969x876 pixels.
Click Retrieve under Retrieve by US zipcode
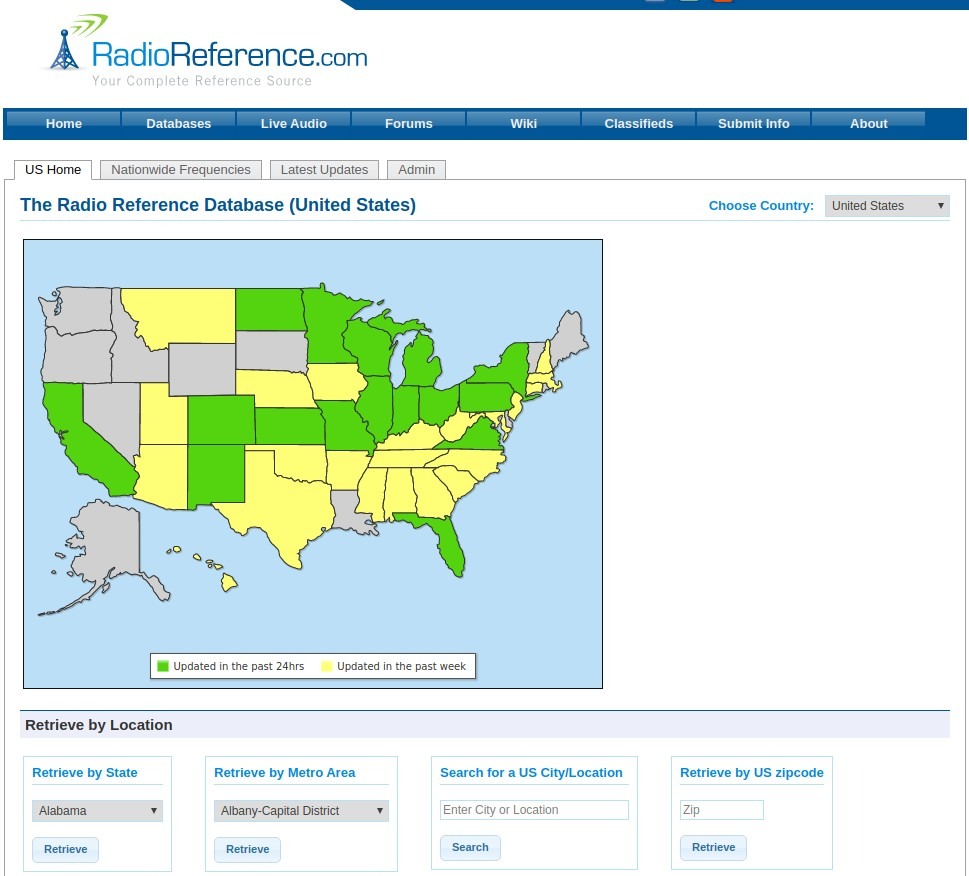pyautogui.click(x=713, y=847)
